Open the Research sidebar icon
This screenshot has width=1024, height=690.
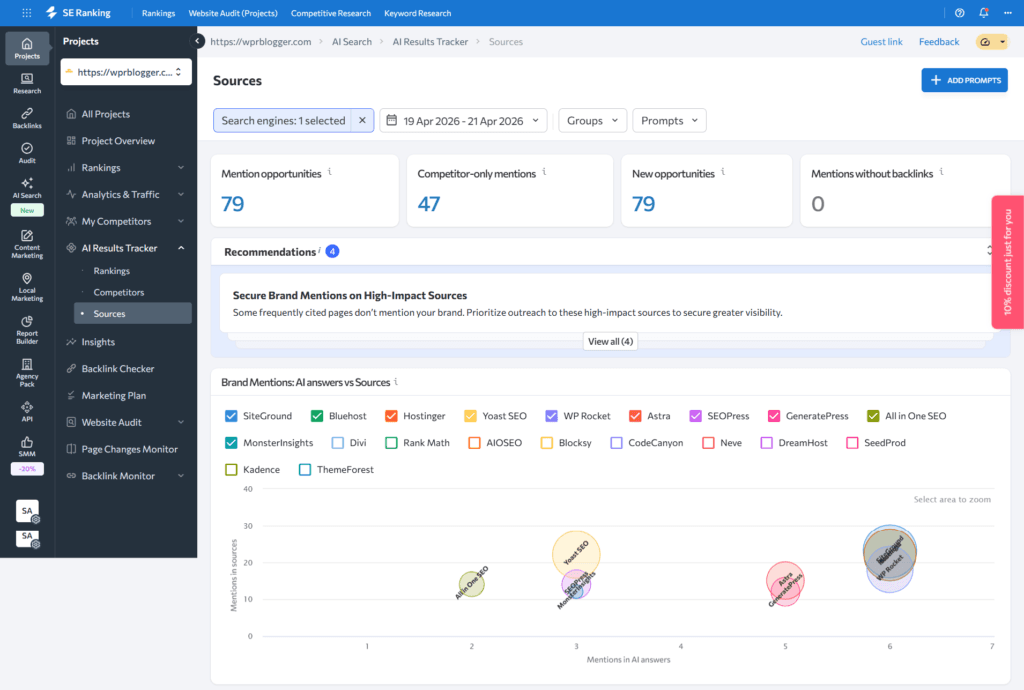point(27,83)
